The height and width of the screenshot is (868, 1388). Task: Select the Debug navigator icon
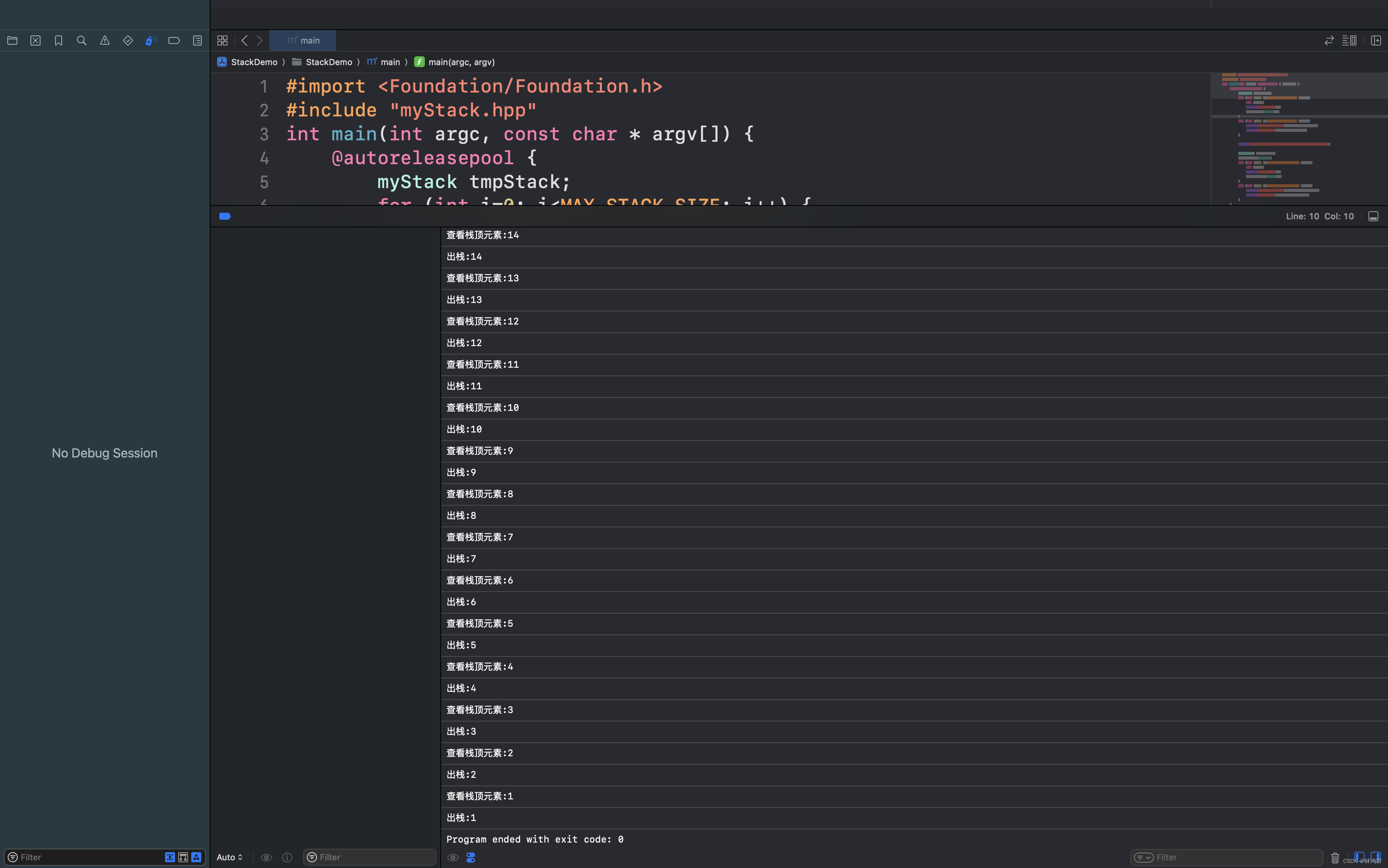151,41
